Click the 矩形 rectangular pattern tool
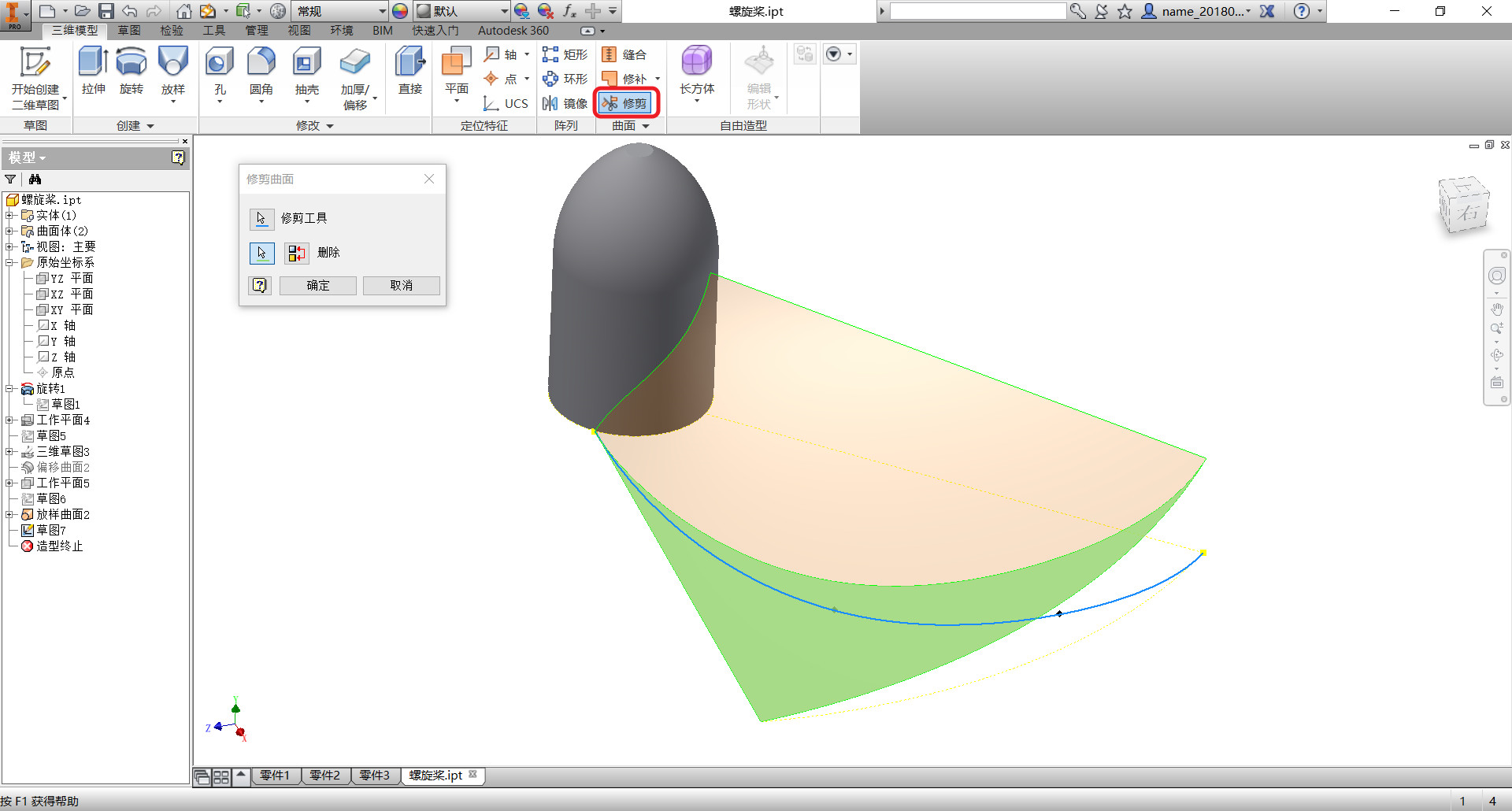The image size is (1512, 811). click(x=565, y=54)
